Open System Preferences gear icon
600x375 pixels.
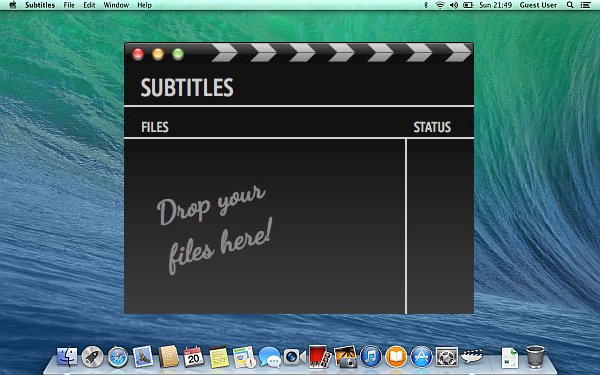coord(447,357)
